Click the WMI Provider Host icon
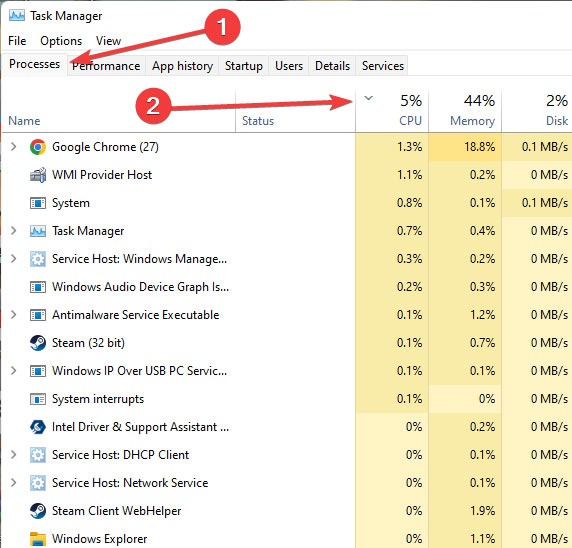This screenshot has height=548, width=572. pos(38,175)
